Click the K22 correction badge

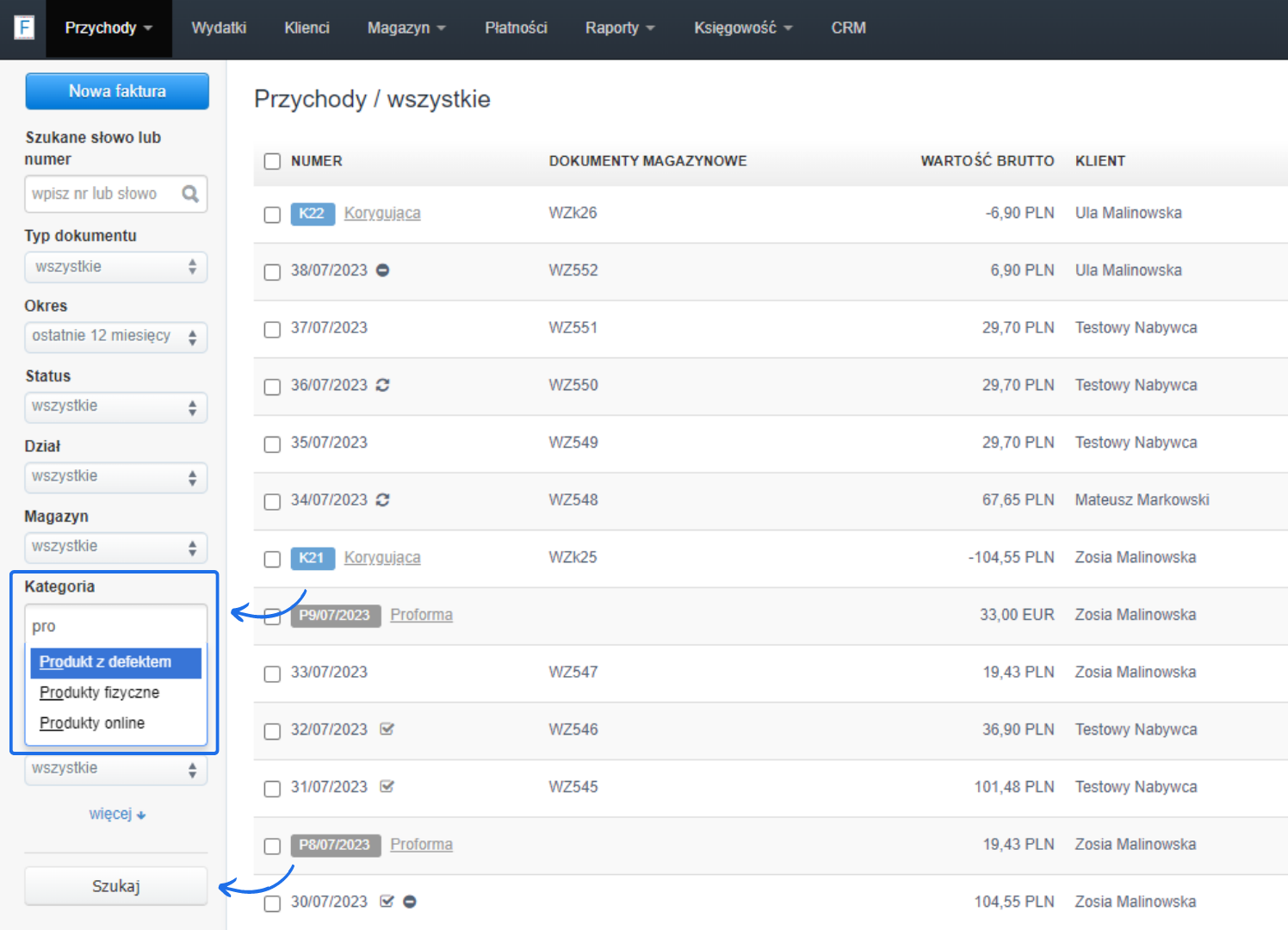(312, 214)
